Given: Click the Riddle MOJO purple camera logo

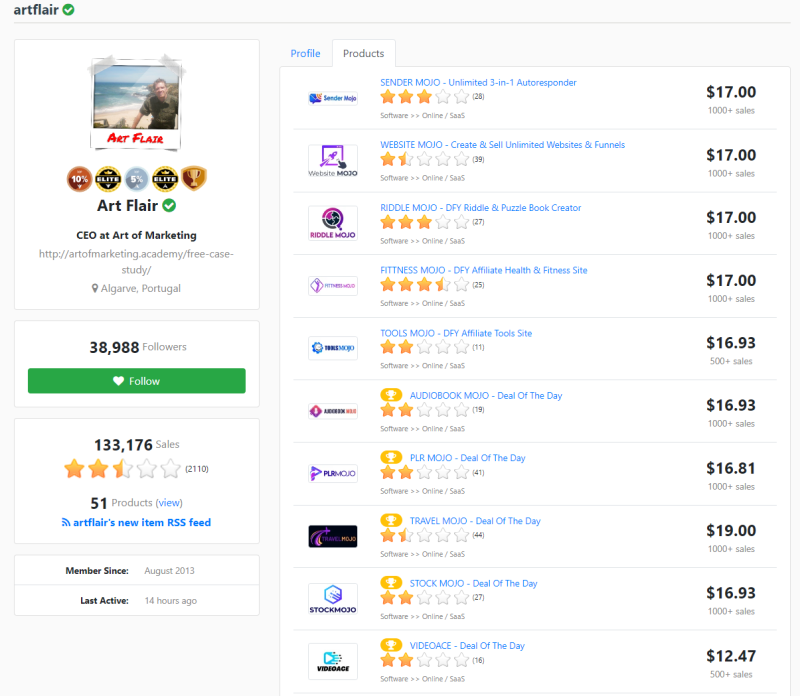Looking at the screenshot, I should [x=334, y=223].
